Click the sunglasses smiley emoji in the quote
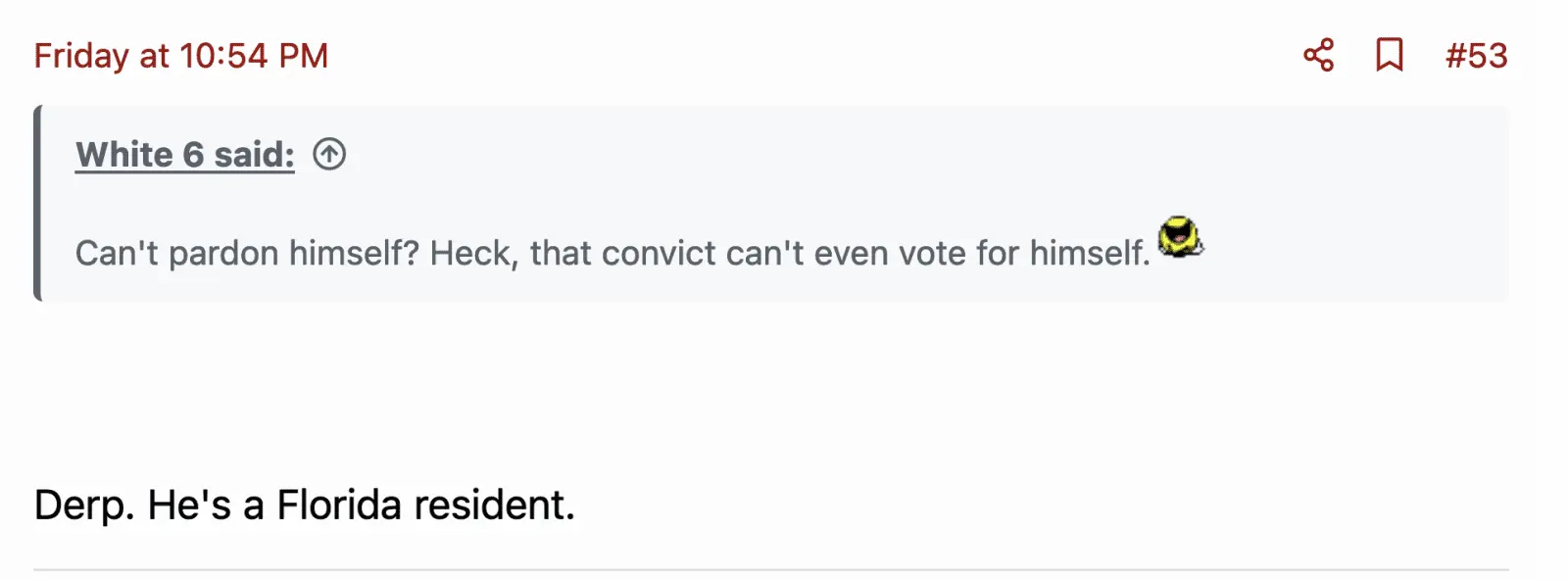The image size is (1568, 580). (x=1180, y=238)
